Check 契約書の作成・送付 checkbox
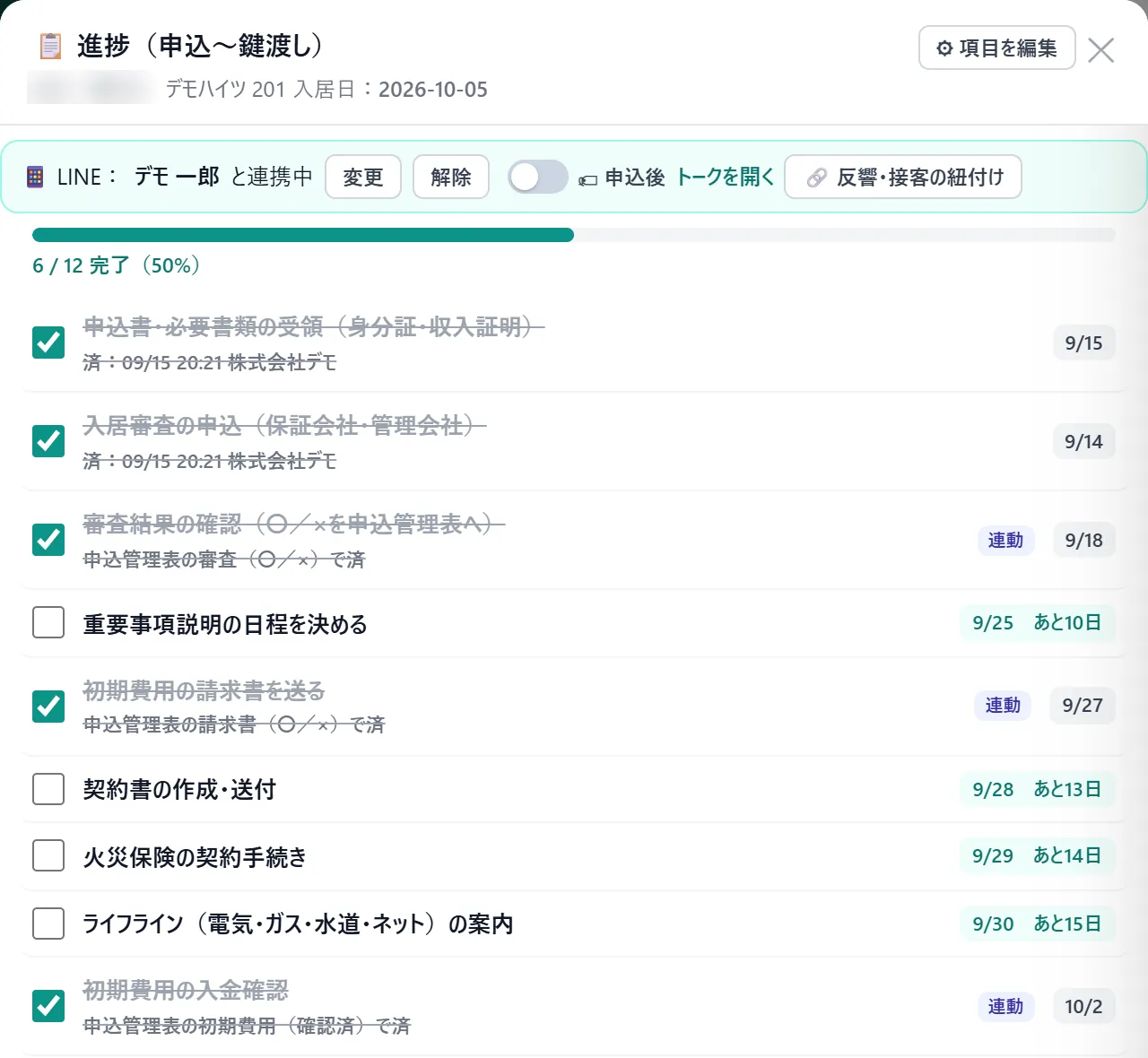The width and height of the screenshot is (1148, 1058). click(48, 789)
